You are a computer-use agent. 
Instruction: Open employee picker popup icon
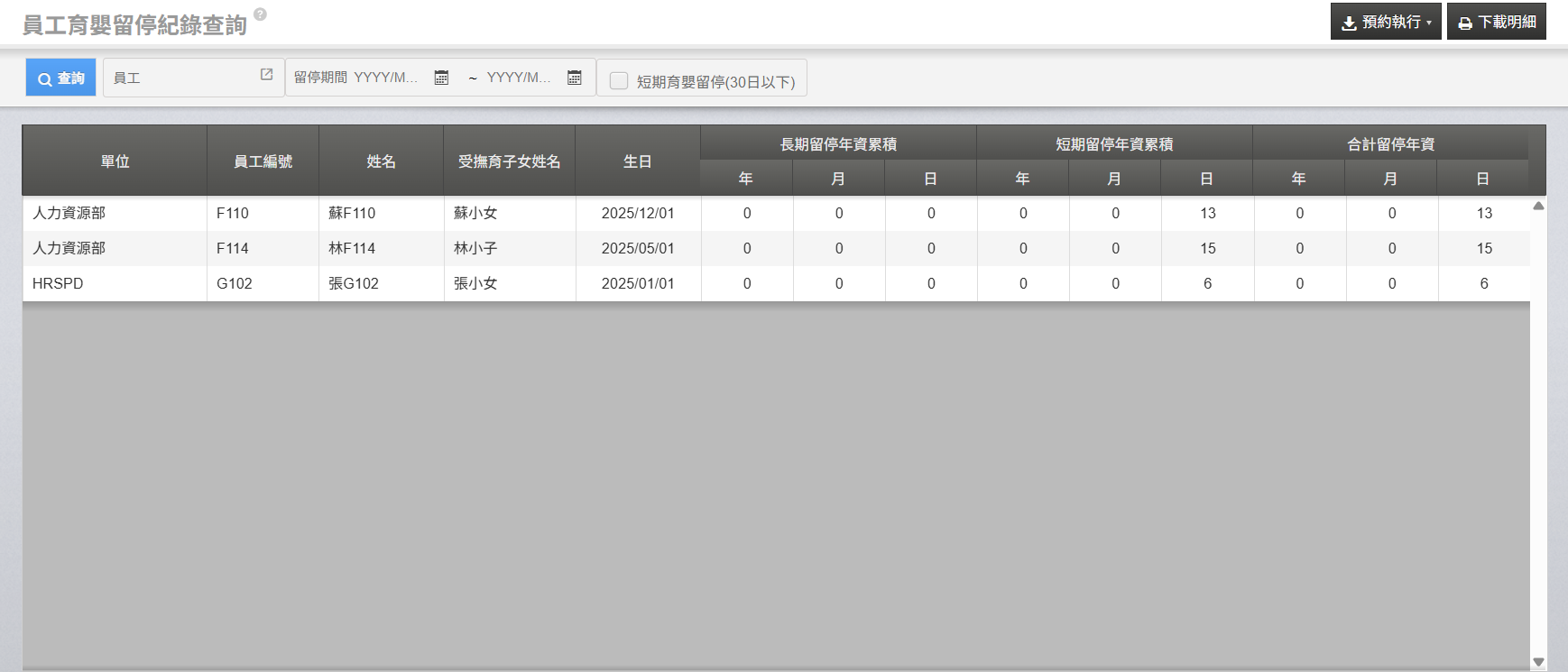pyautogui.click(x=266, y=75)
